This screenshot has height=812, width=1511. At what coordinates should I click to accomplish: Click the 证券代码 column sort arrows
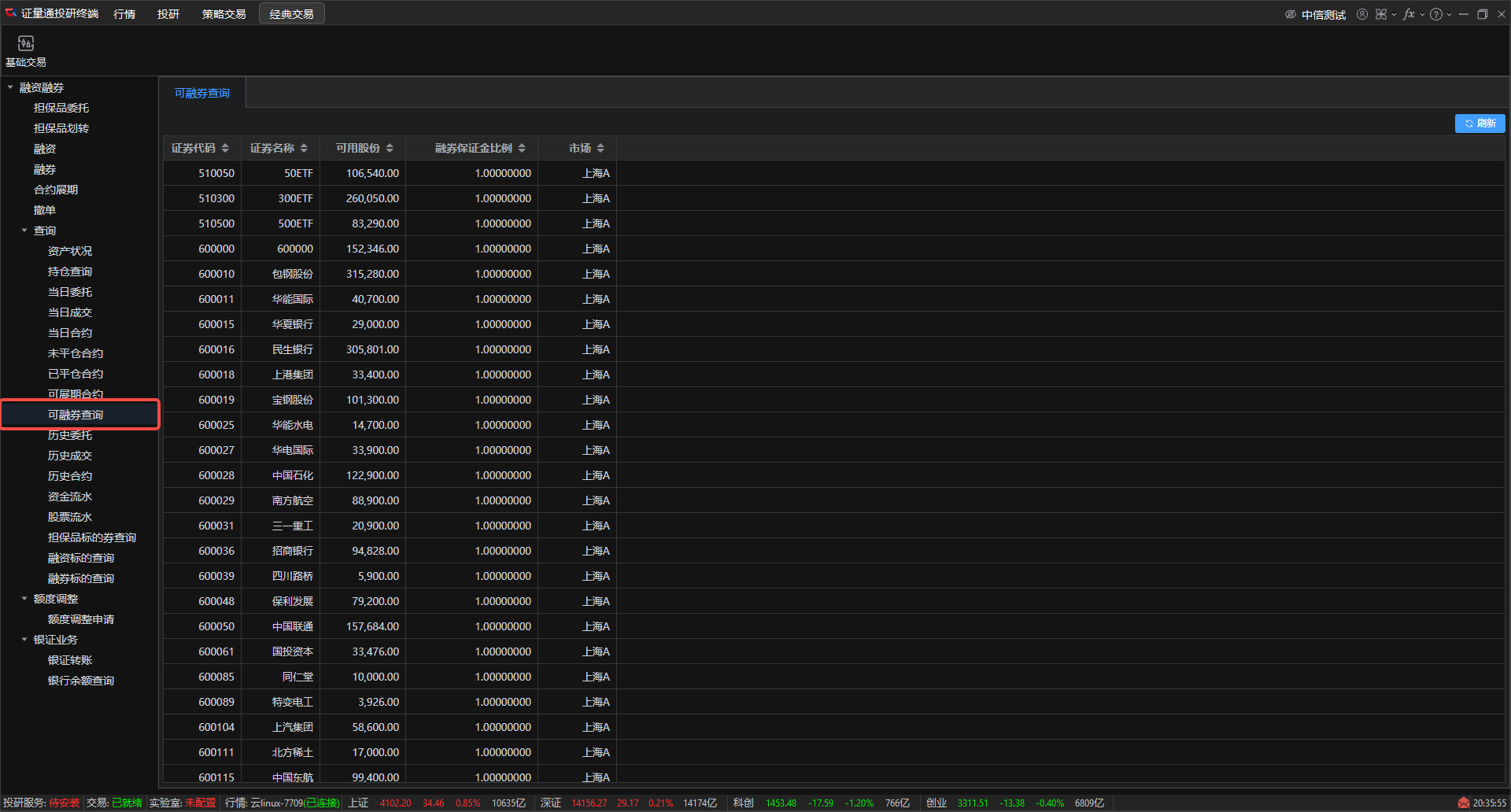[x=225, y=148]
